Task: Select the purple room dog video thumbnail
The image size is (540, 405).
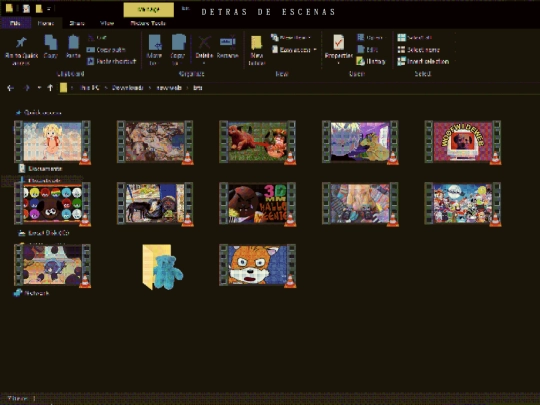Action: 360,142
